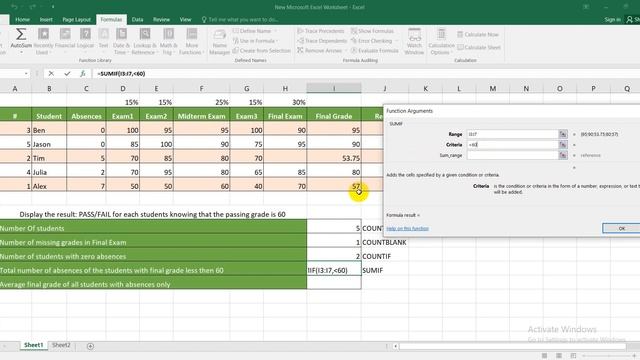The height and width of the screenshot is (360, 640).
Task: Open Lookup & Reference functions menu
Action: (x=144, y=41)
